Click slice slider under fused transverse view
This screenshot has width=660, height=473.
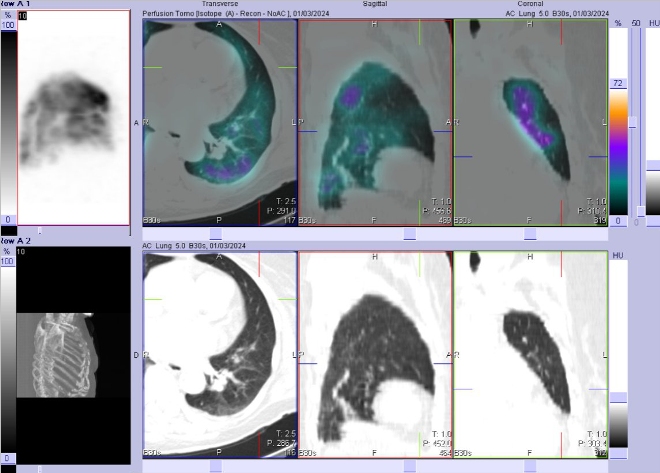(x=215, y=234)
